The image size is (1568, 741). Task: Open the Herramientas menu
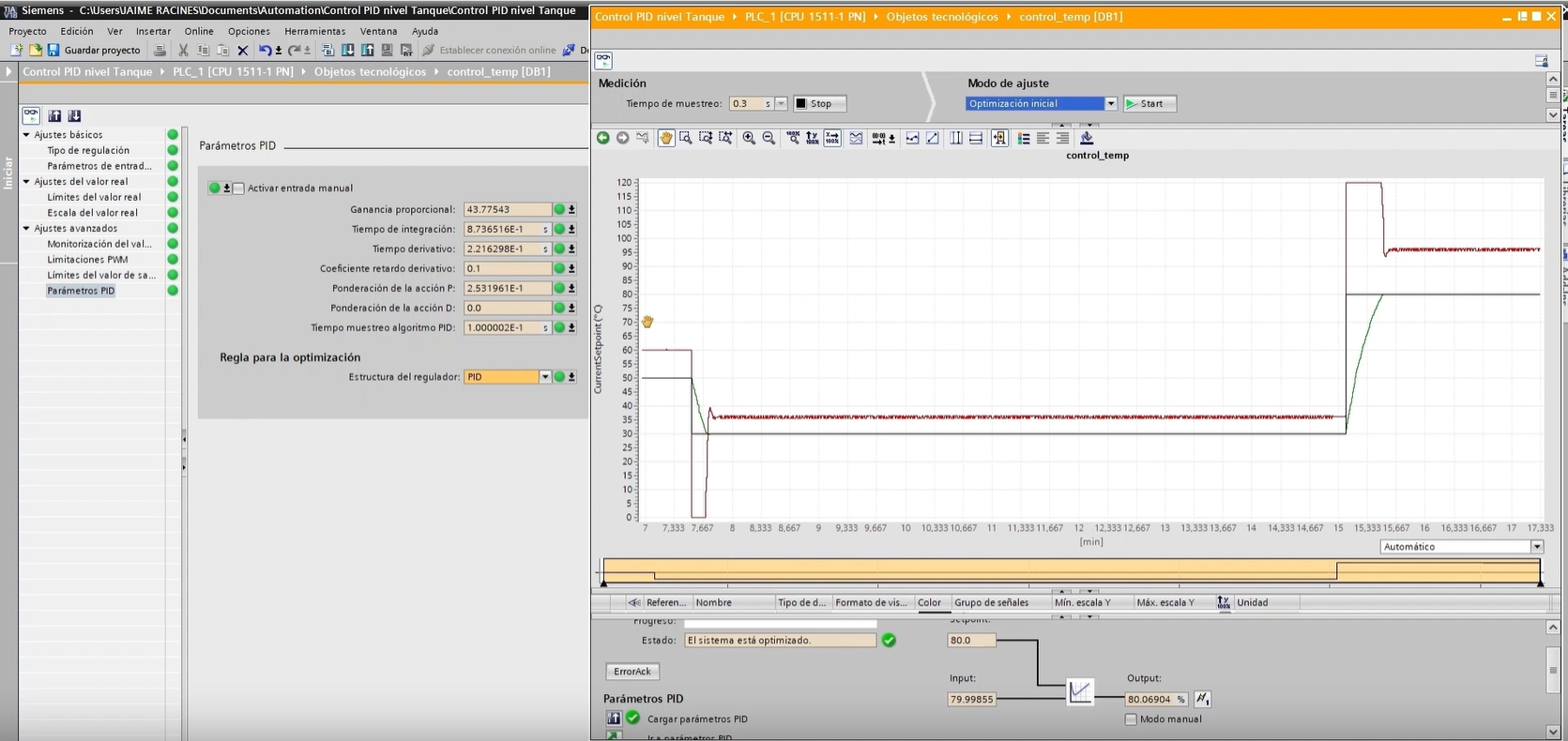tap(315, 31)
